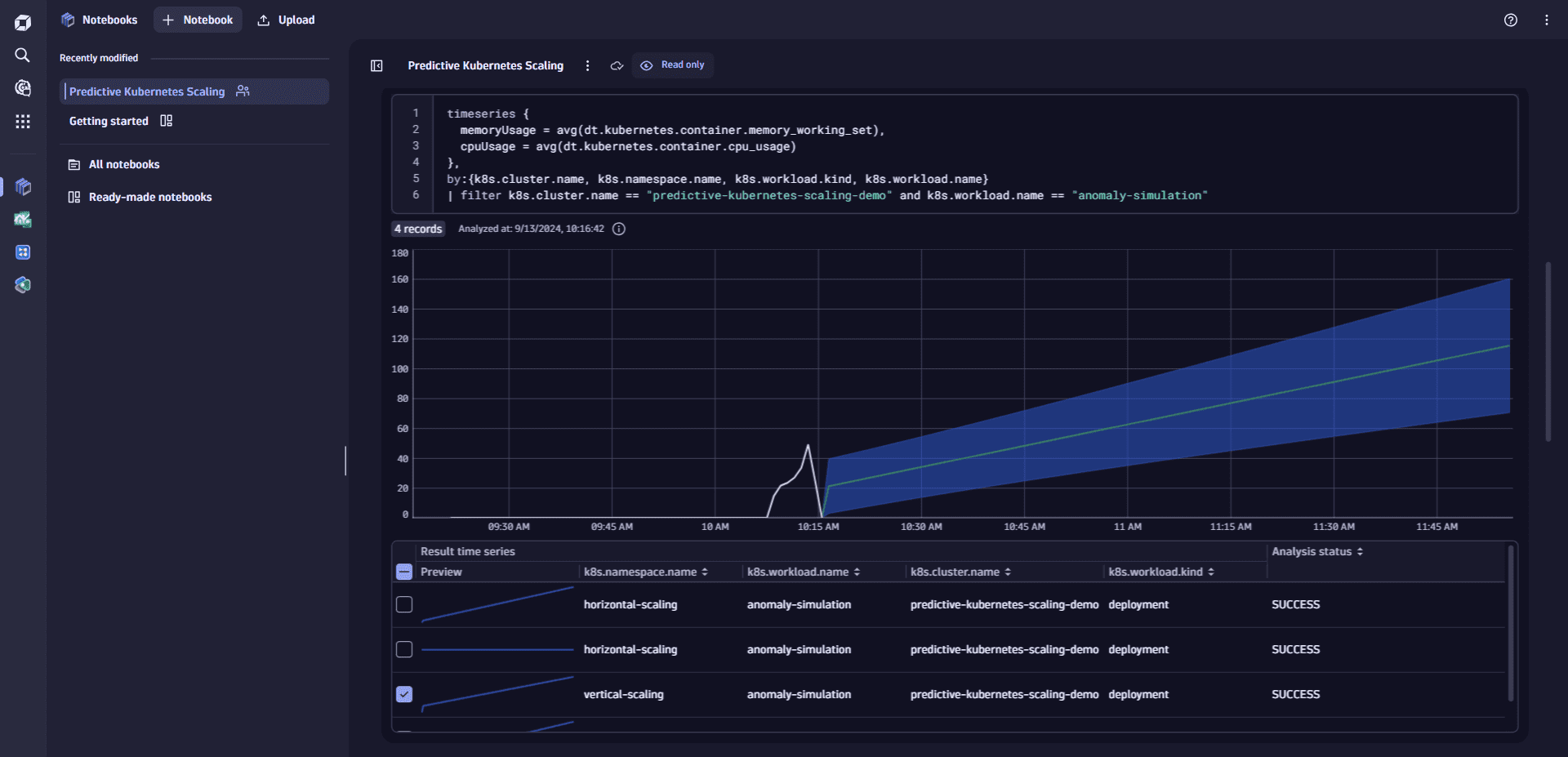Click the Notebooks header cube icon
This screenshot has height=757, width=1568.
coord(68,20)
